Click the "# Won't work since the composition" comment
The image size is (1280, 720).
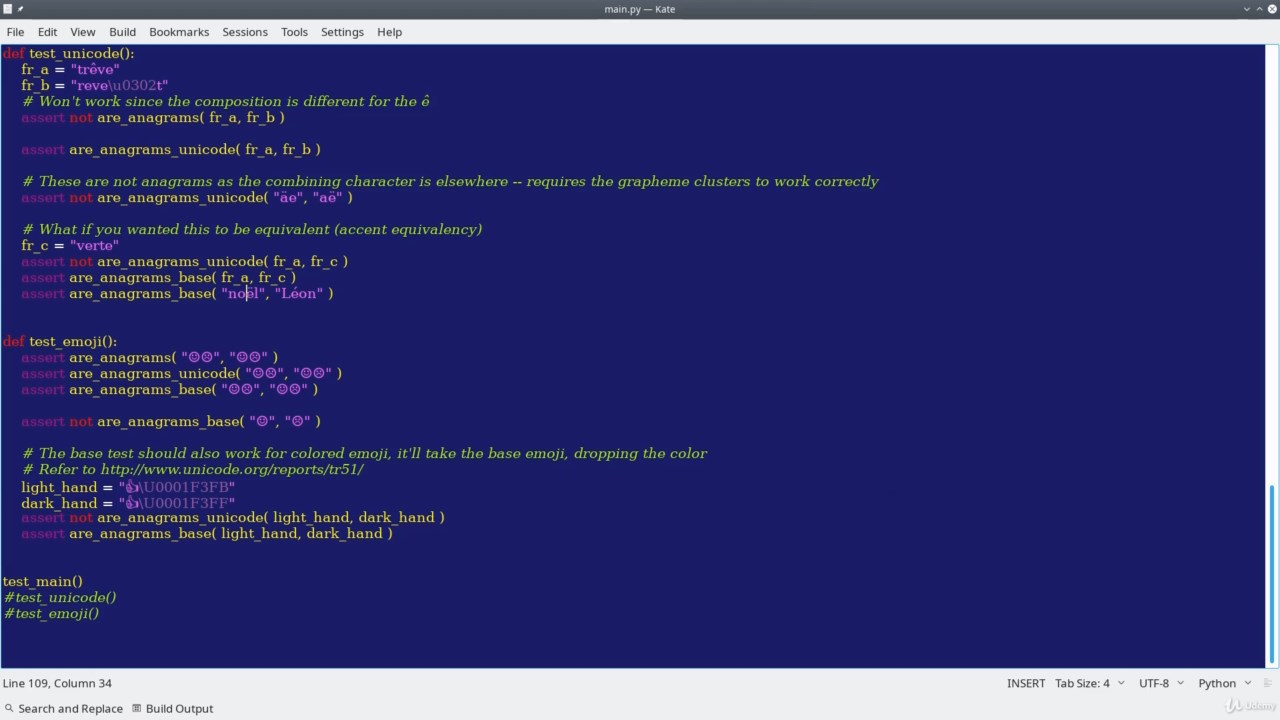pyautogui.click(x=226, y=101)
